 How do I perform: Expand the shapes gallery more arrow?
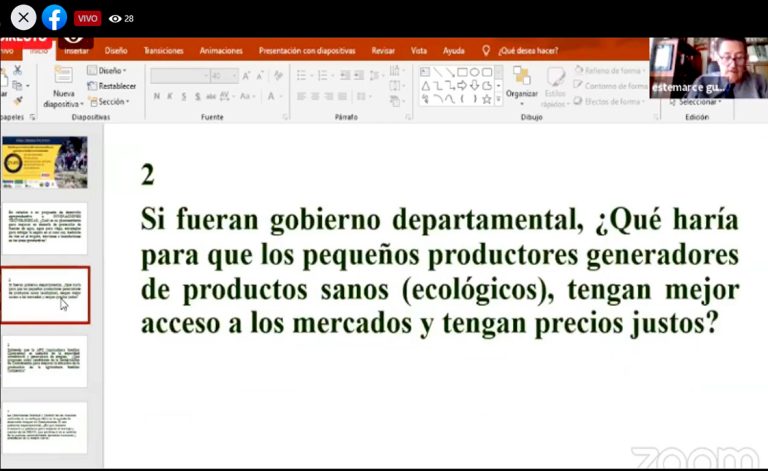pos(499,99)
